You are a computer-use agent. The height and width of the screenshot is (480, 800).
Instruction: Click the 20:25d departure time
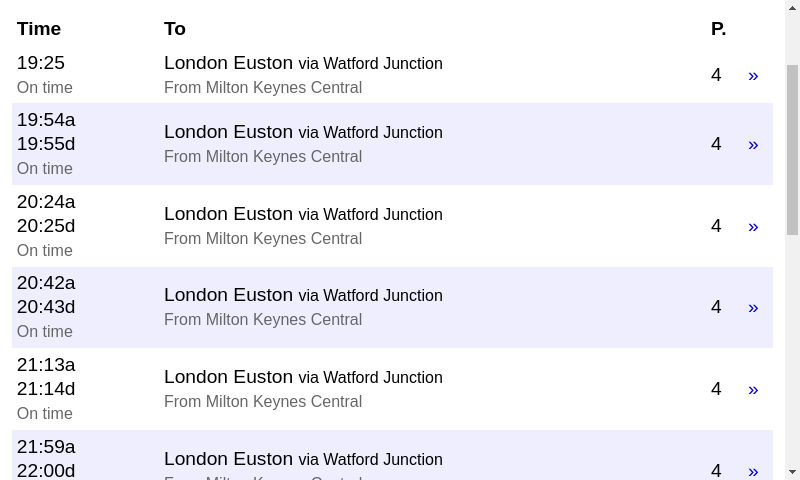click(x=46, y=226)
